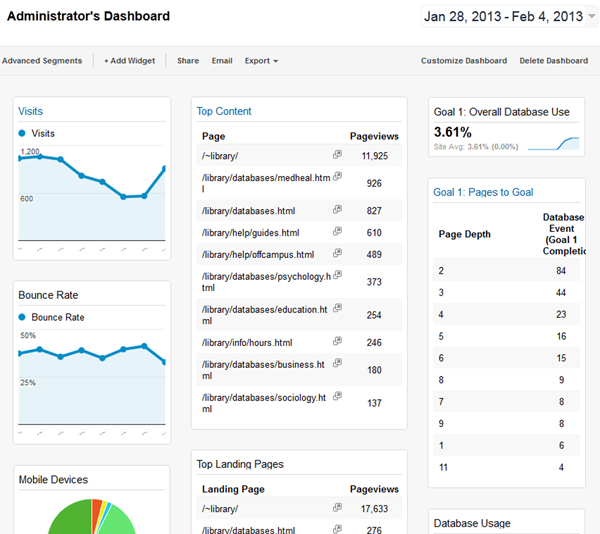Image resolution: width=600 pixels, height=534 pixels.
Task: Open external link icon for hours.html row
Action: pos(337,342)
